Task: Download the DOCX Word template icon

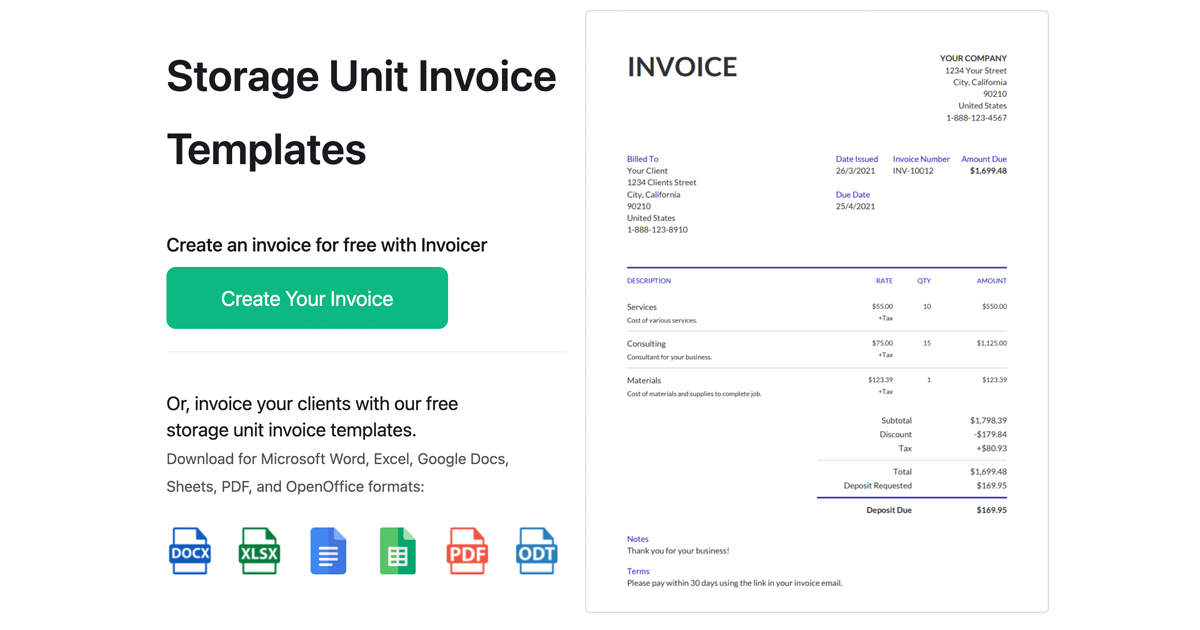Action: coord(190,551)
